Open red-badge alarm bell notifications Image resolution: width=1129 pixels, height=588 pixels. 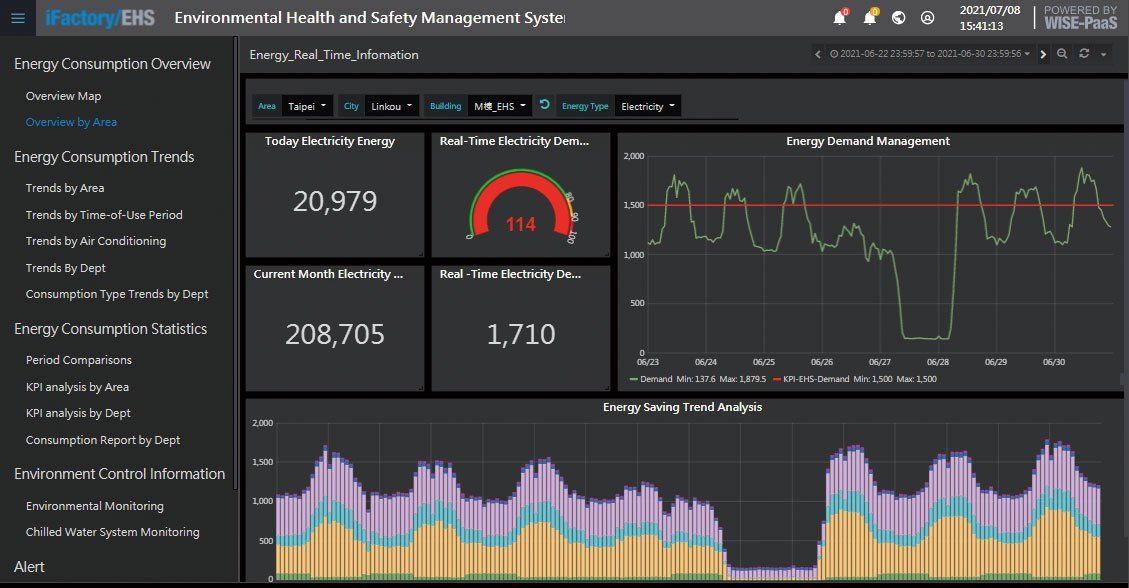tap(840, 17)
